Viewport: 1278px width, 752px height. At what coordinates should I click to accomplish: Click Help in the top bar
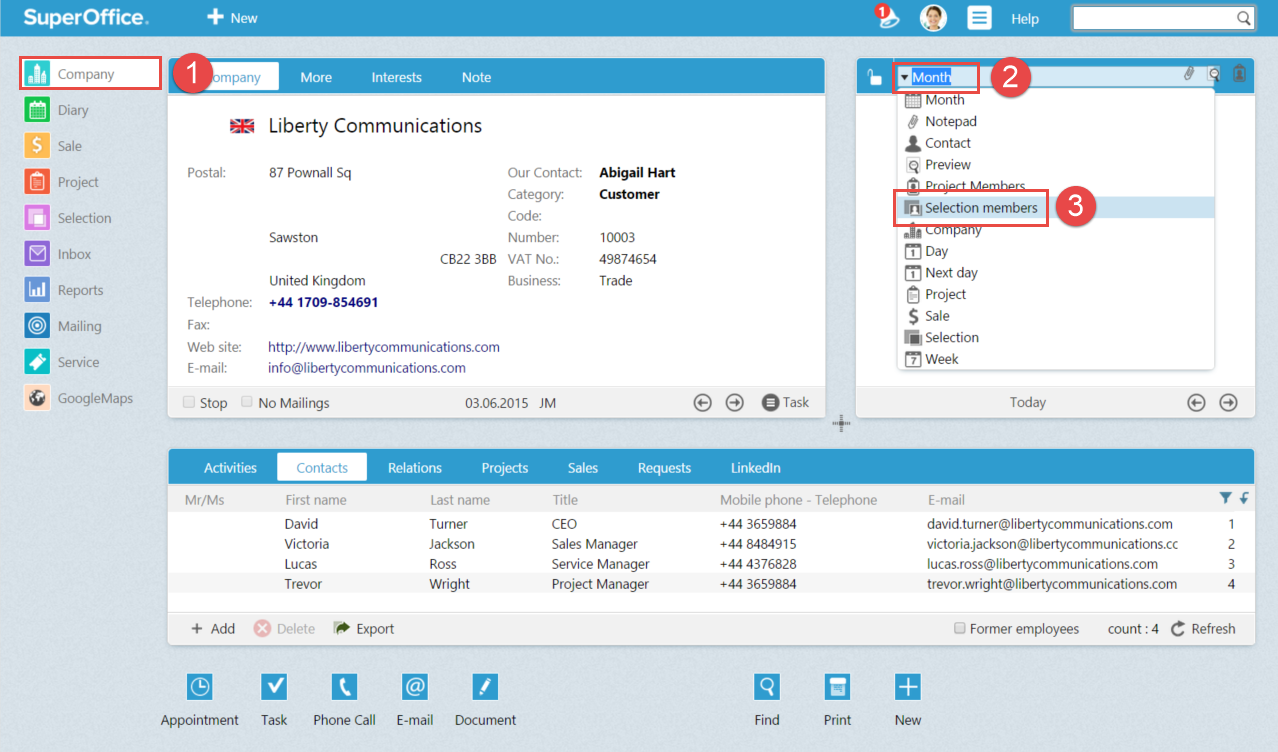pos(1025,18)
